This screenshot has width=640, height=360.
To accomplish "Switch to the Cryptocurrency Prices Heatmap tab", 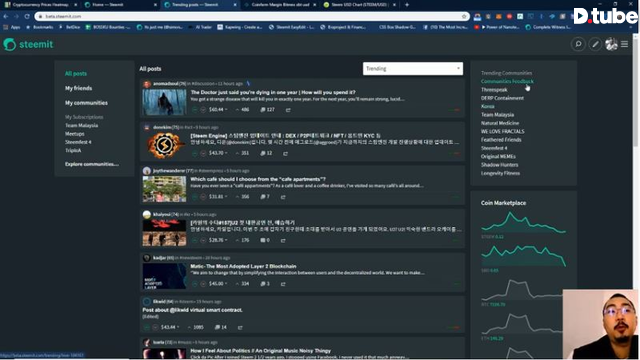I will click(40, 5).
